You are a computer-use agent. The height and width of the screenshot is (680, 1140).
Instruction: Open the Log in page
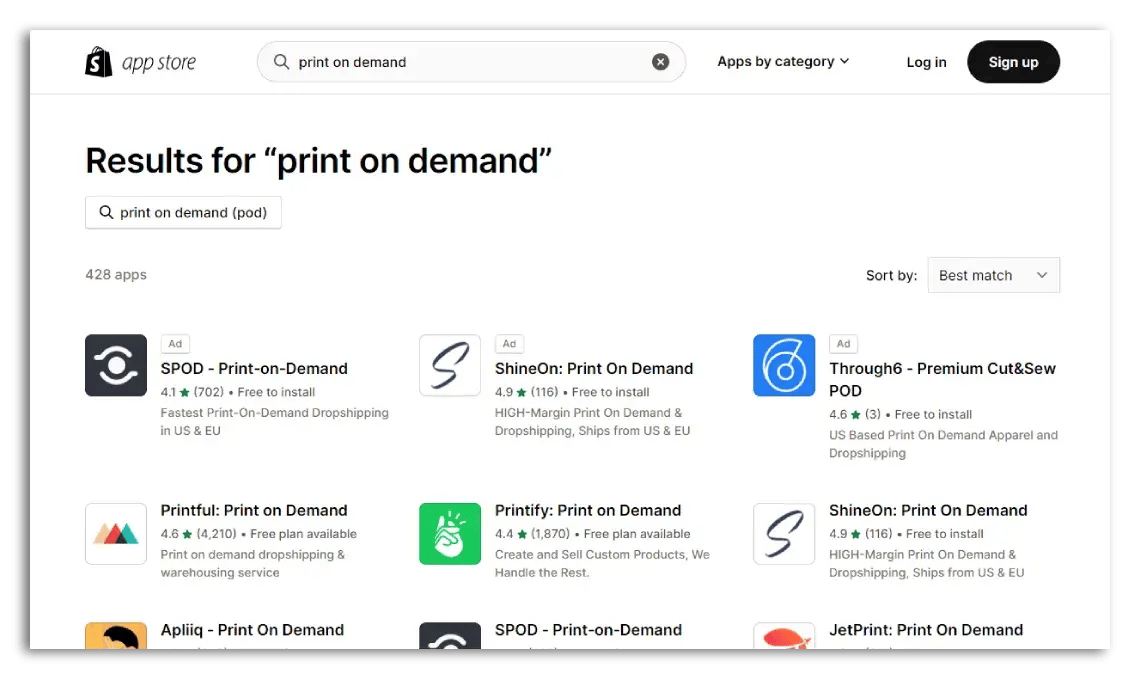click(926, 62)
